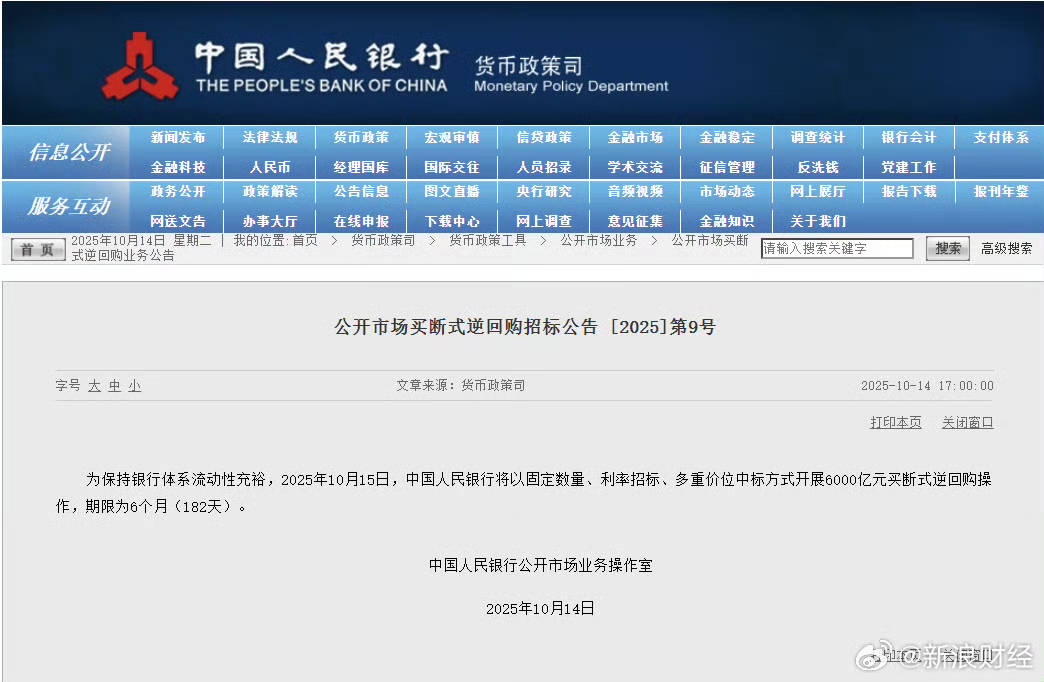Visit 下载中心 page
This screenshot has width=1044, height=682.
tap(452, 221)
